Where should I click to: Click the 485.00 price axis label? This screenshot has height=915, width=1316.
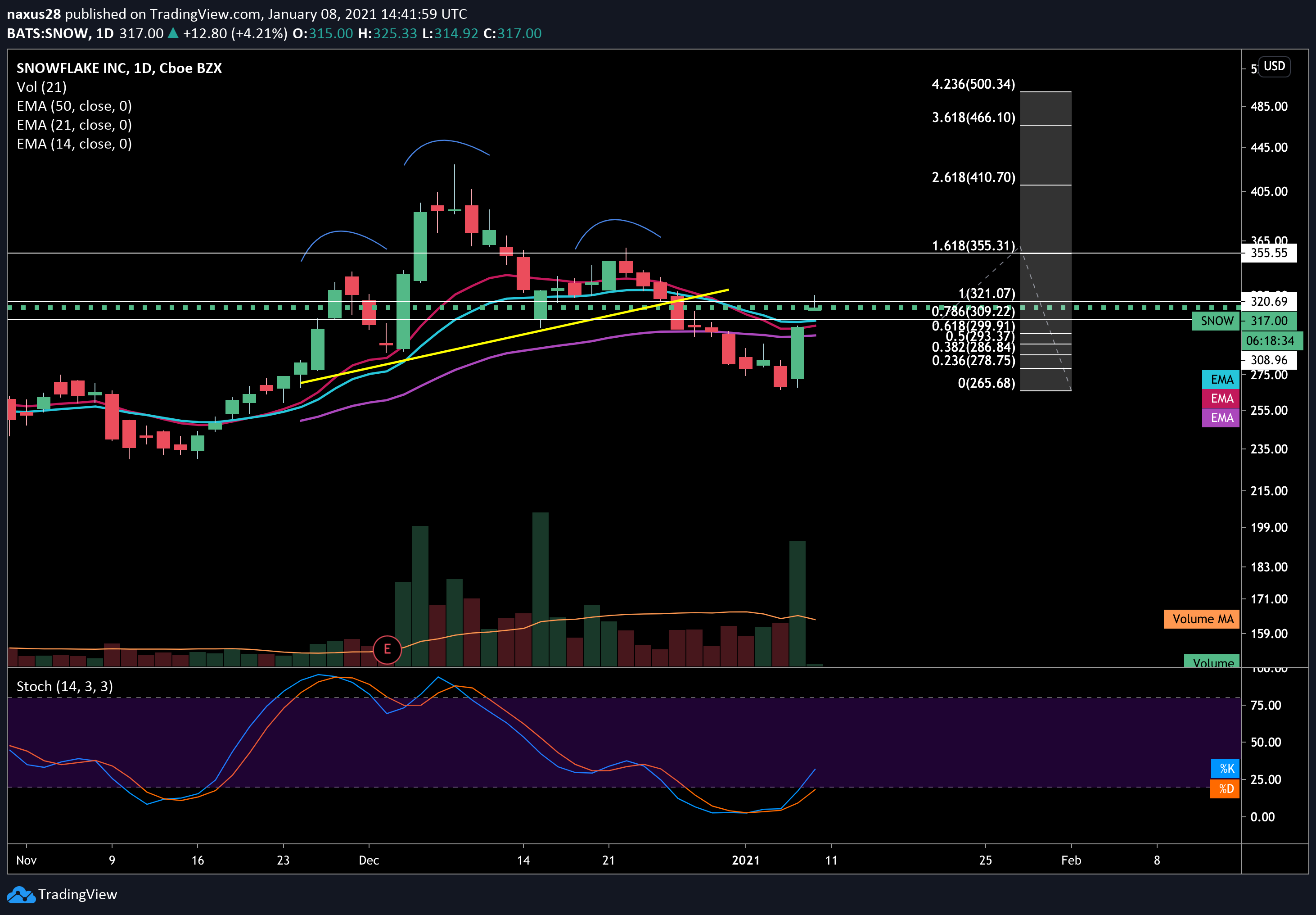pyautogui.click(x=1269, y=107)
